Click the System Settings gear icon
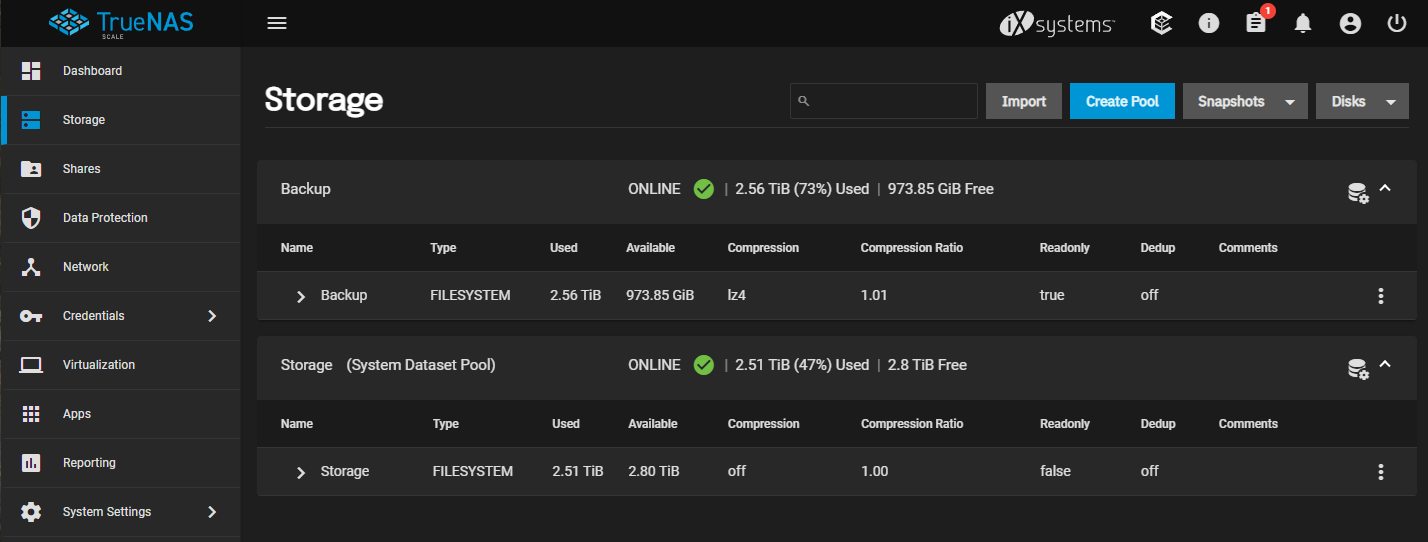The image size is (1428, 542). [x=31, y=512]
